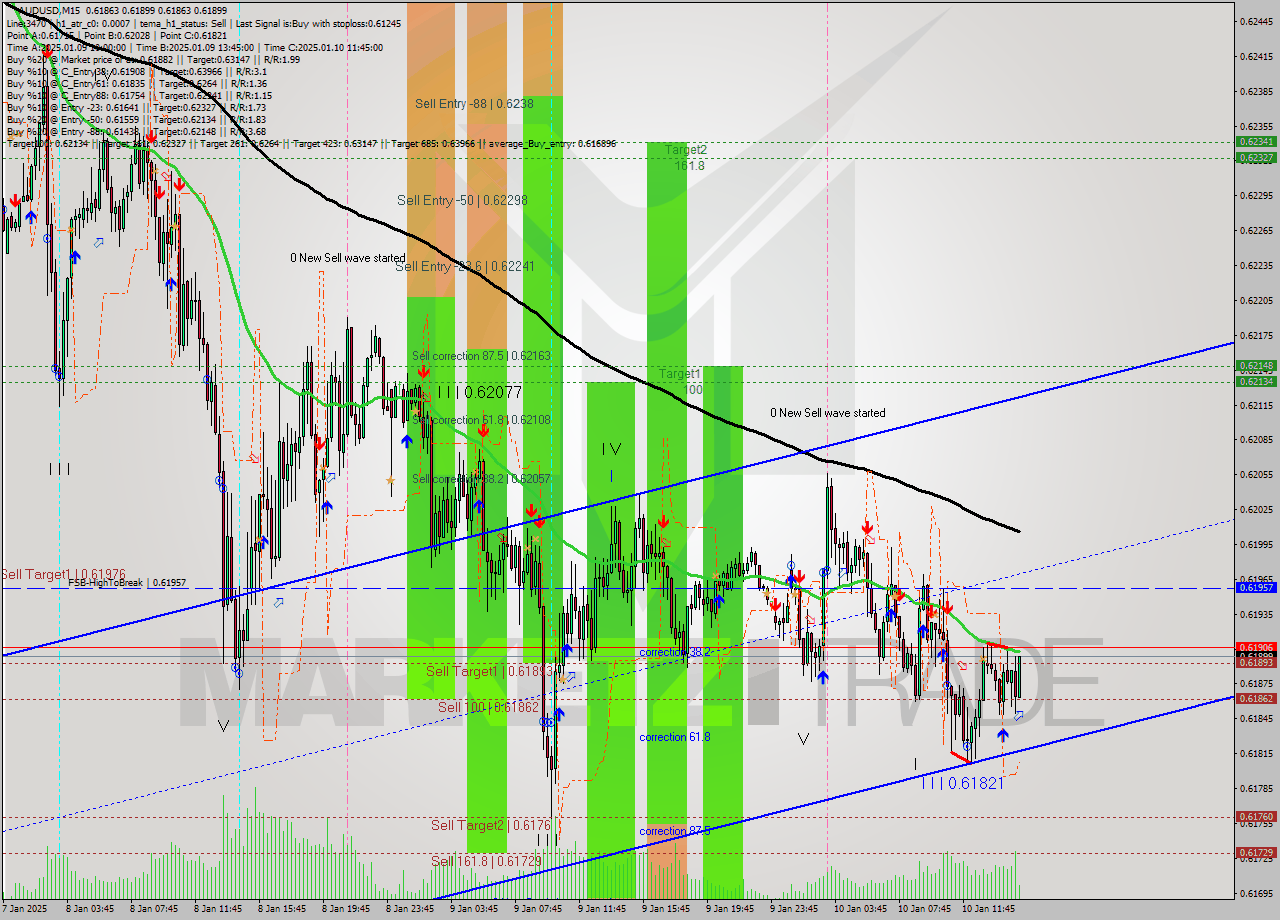
Task: Click the 'Sell correction 38.2 | 0.62057' label
Action: pos(481,479)
